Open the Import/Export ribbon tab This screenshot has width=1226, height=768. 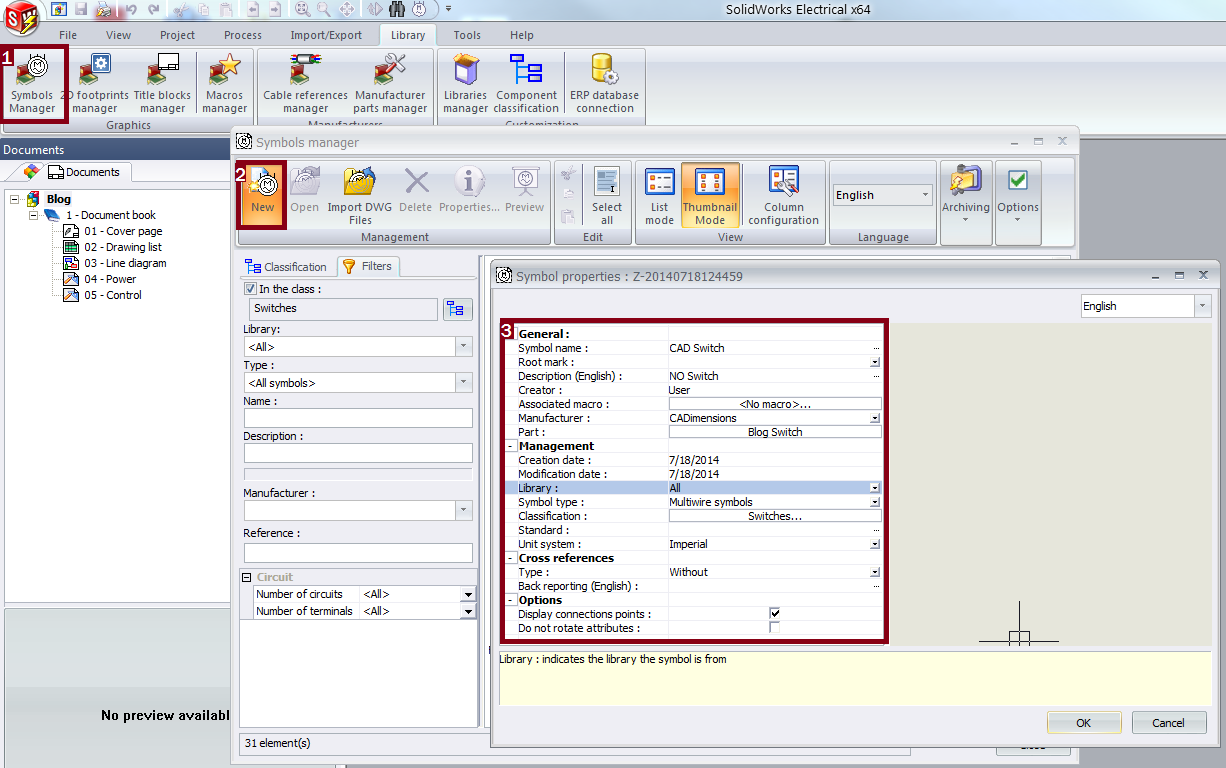point(326,35)
